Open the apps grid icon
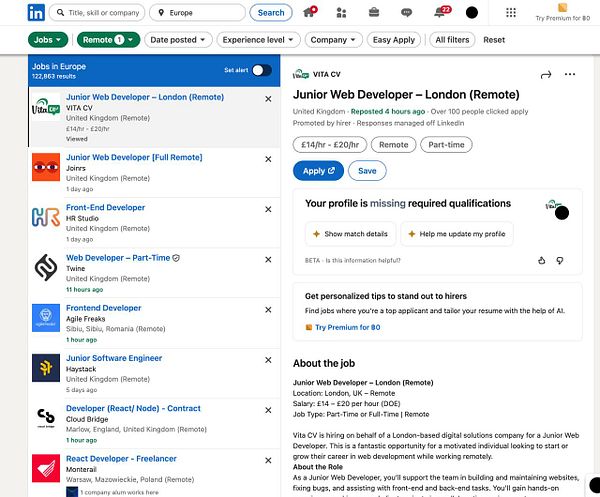 (x=511, y=13)
